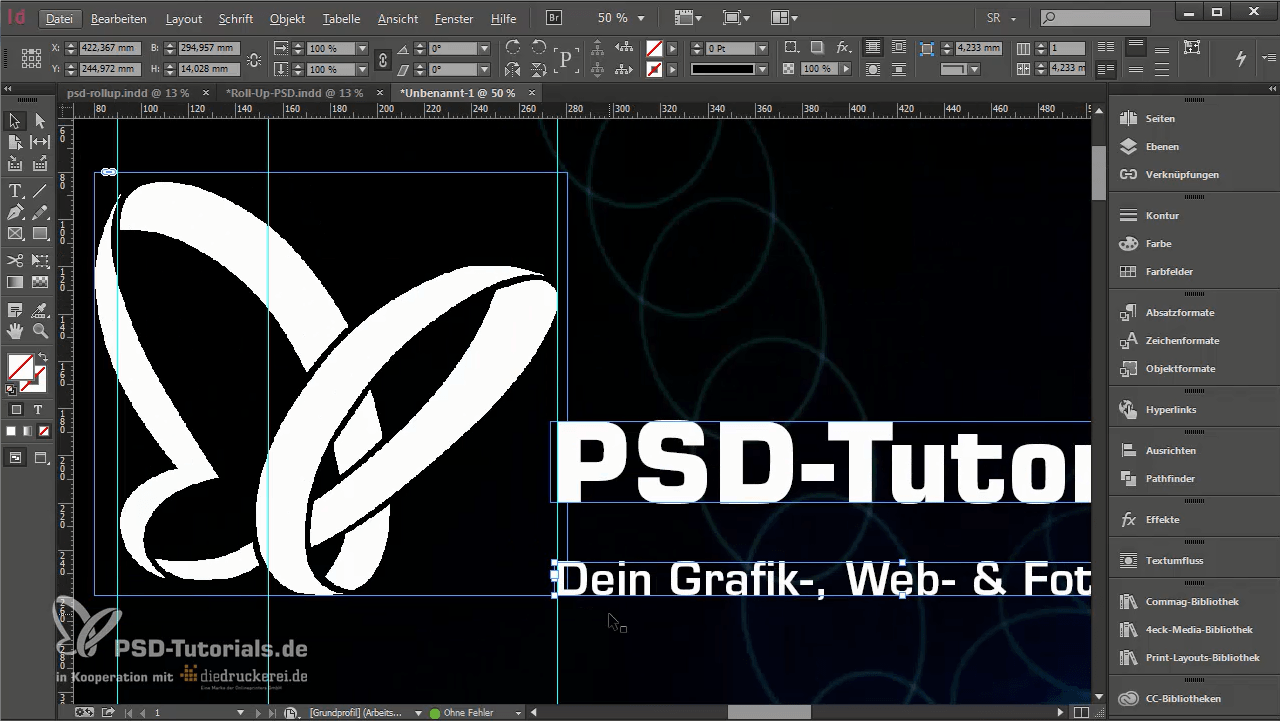This screenshot has width=1280, height=721.
Task: Toggle formatting affects text
Action: [x=38, y=410]
